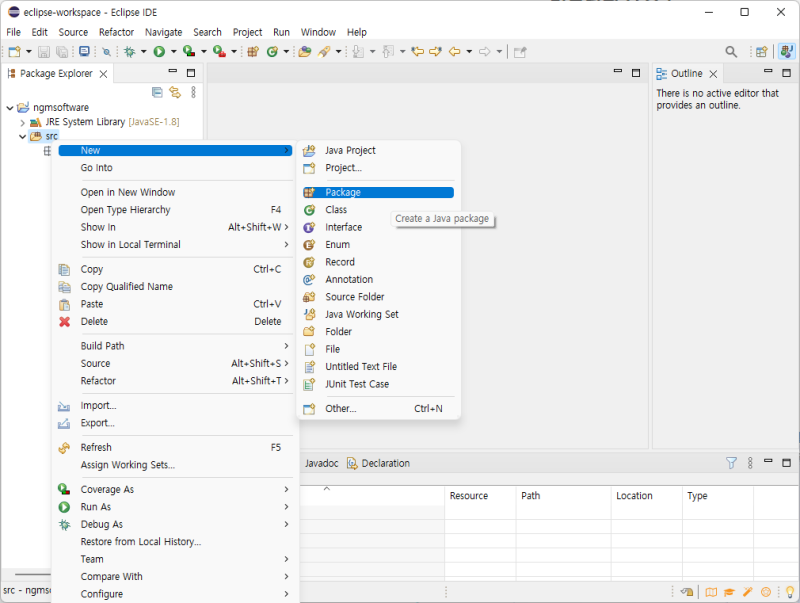Click the Debug bug icon in the toolbar
This screenshot has height=603, width=800.
(130, 52)
